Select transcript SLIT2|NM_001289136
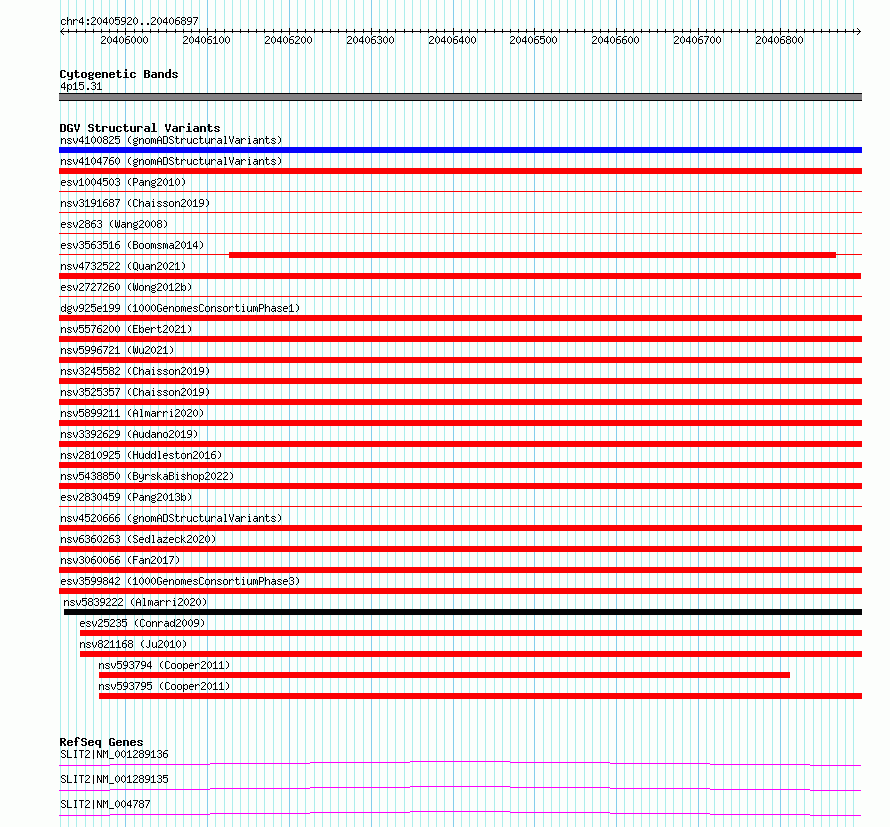 (114, 754)
